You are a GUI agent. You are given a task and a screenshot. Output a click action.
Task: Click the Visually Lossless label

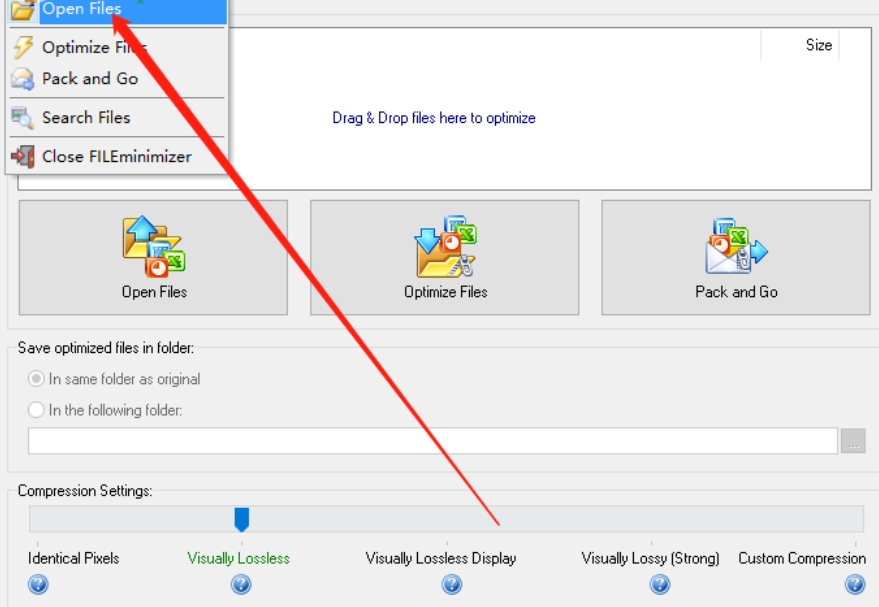pos(238,558)
